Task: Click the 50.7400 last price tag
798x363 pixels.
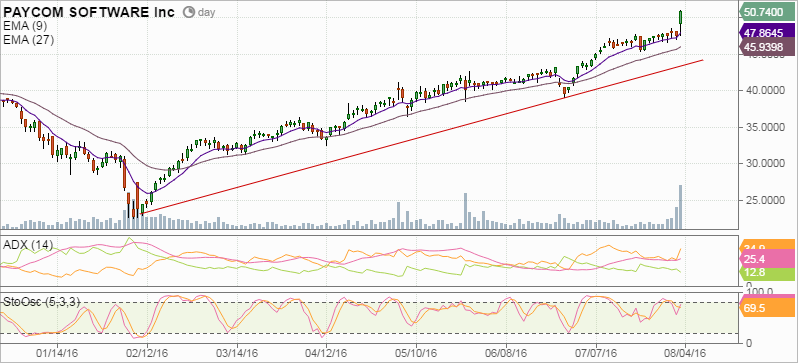Action: pos(767,12)
